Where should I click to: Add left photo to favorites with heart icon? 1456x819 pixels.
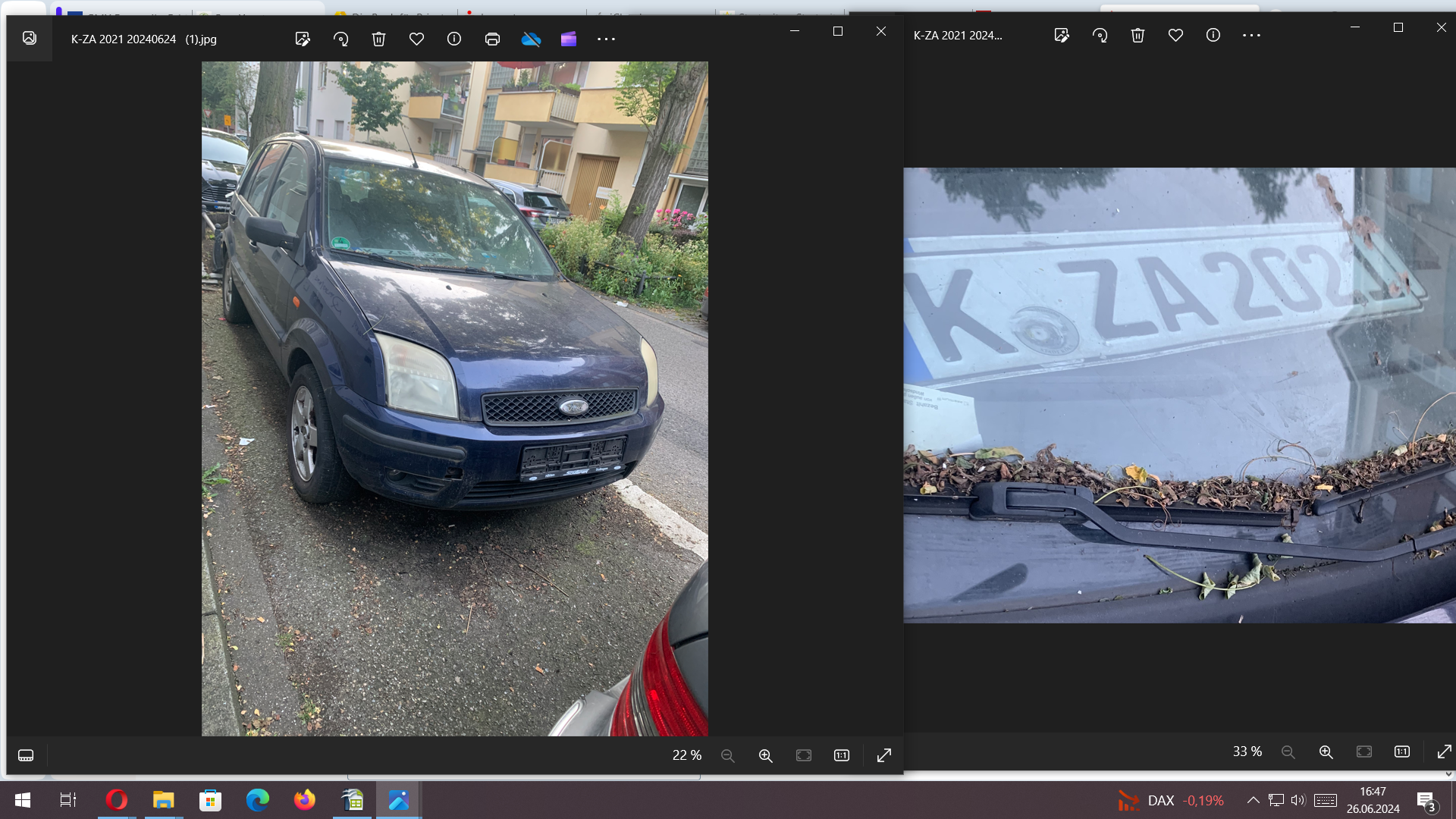tap(416, 39)
